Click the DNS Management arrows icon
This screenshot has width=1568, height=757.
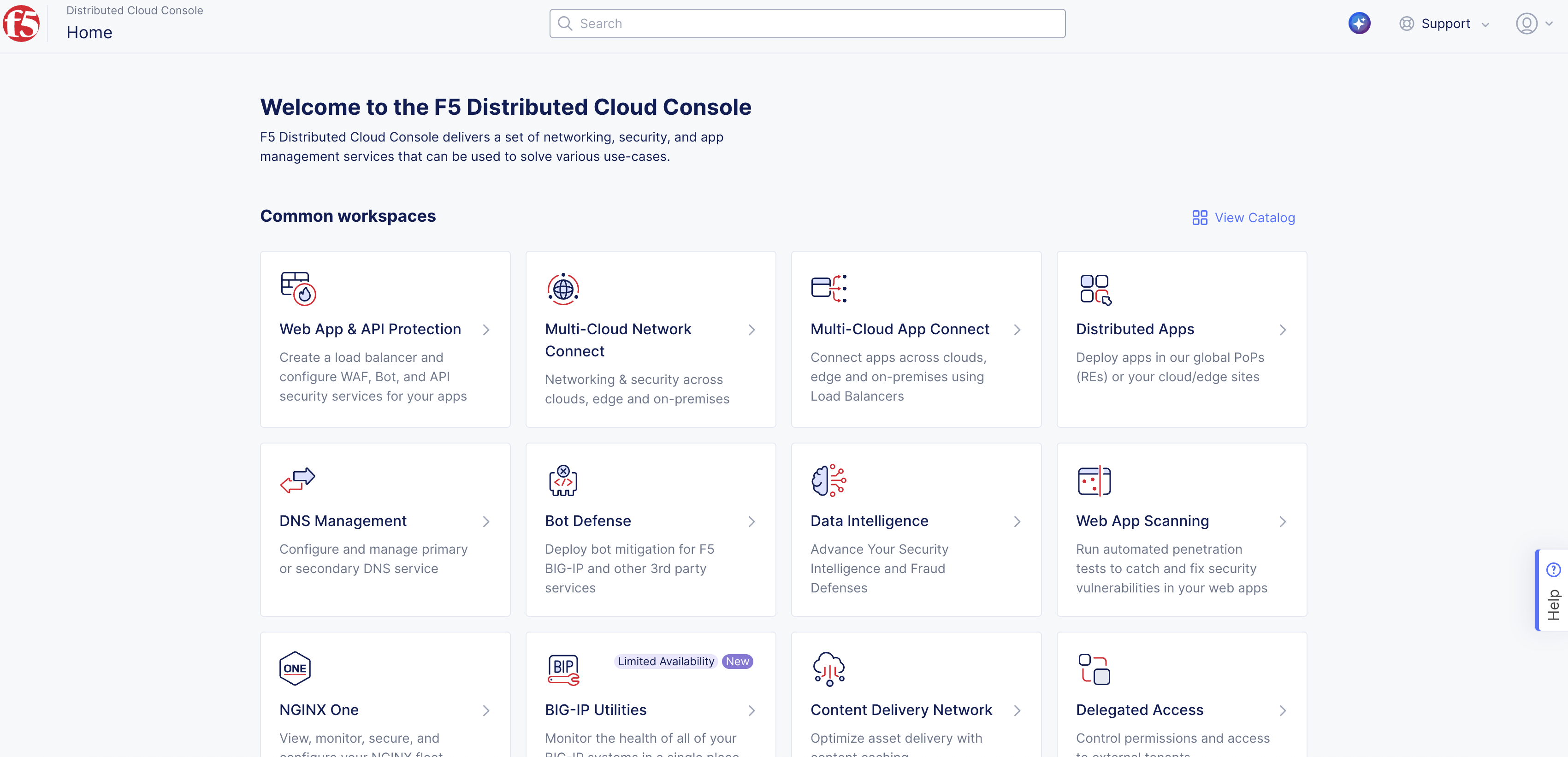coord(297,479)
